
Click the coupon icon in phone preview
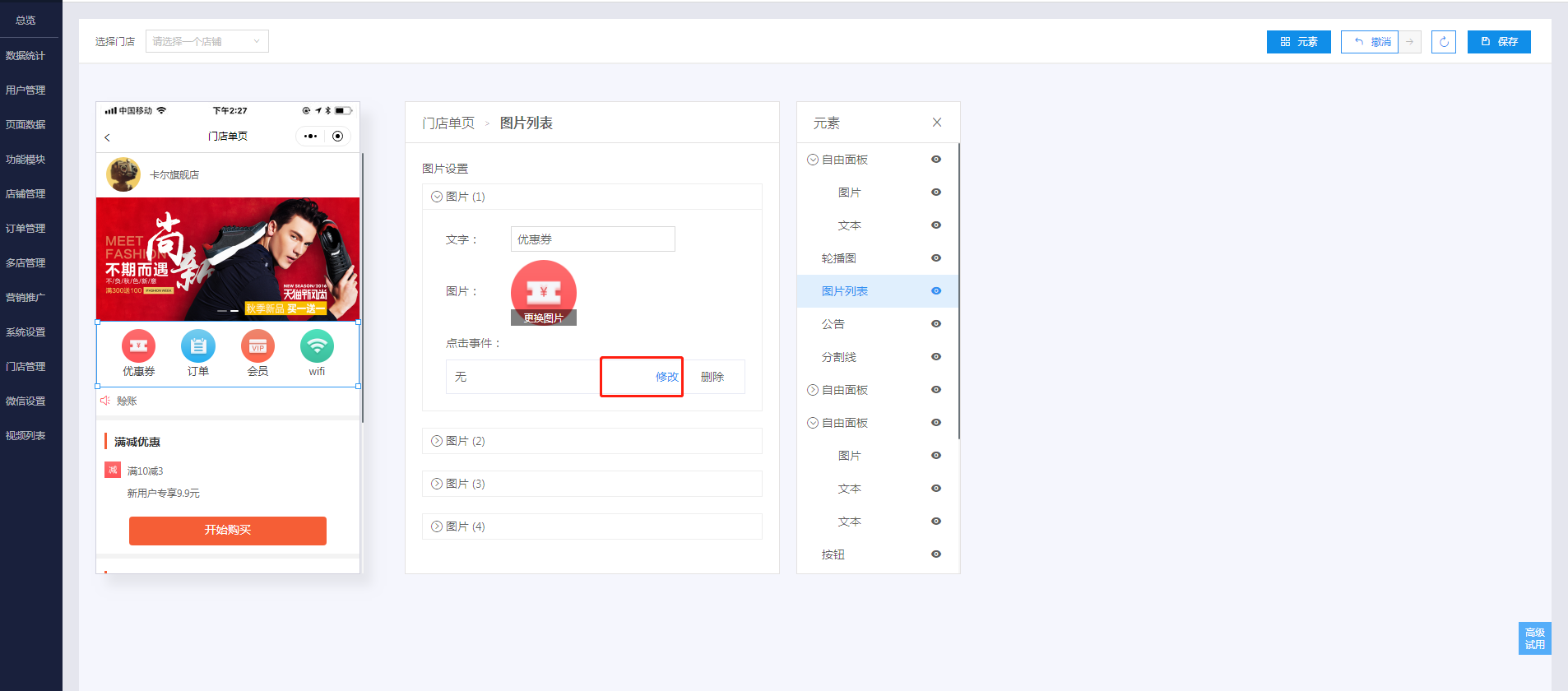click(x=138, y=346)
